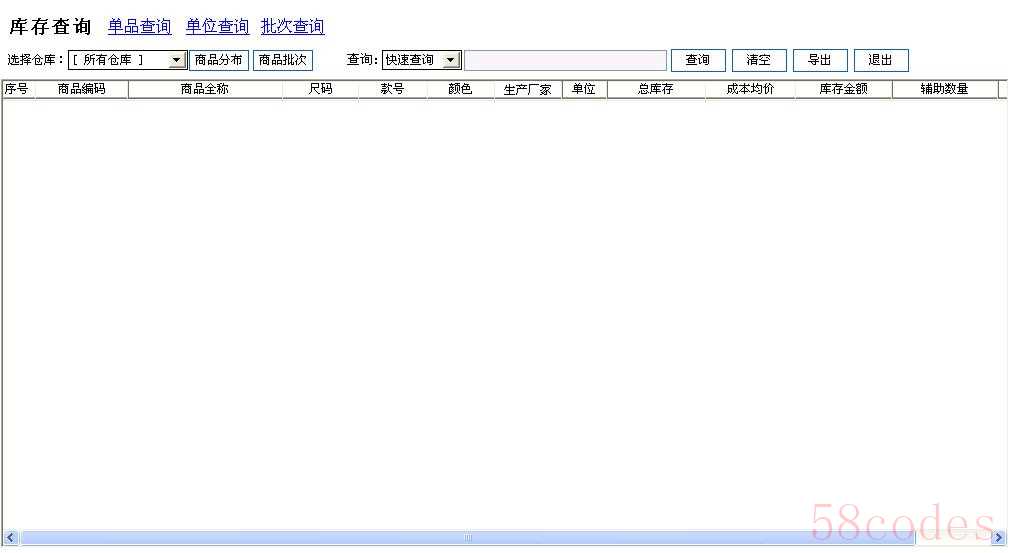Open the 单品查询 link
This screenshot has width=1010, height=553.
pos(139,27)
